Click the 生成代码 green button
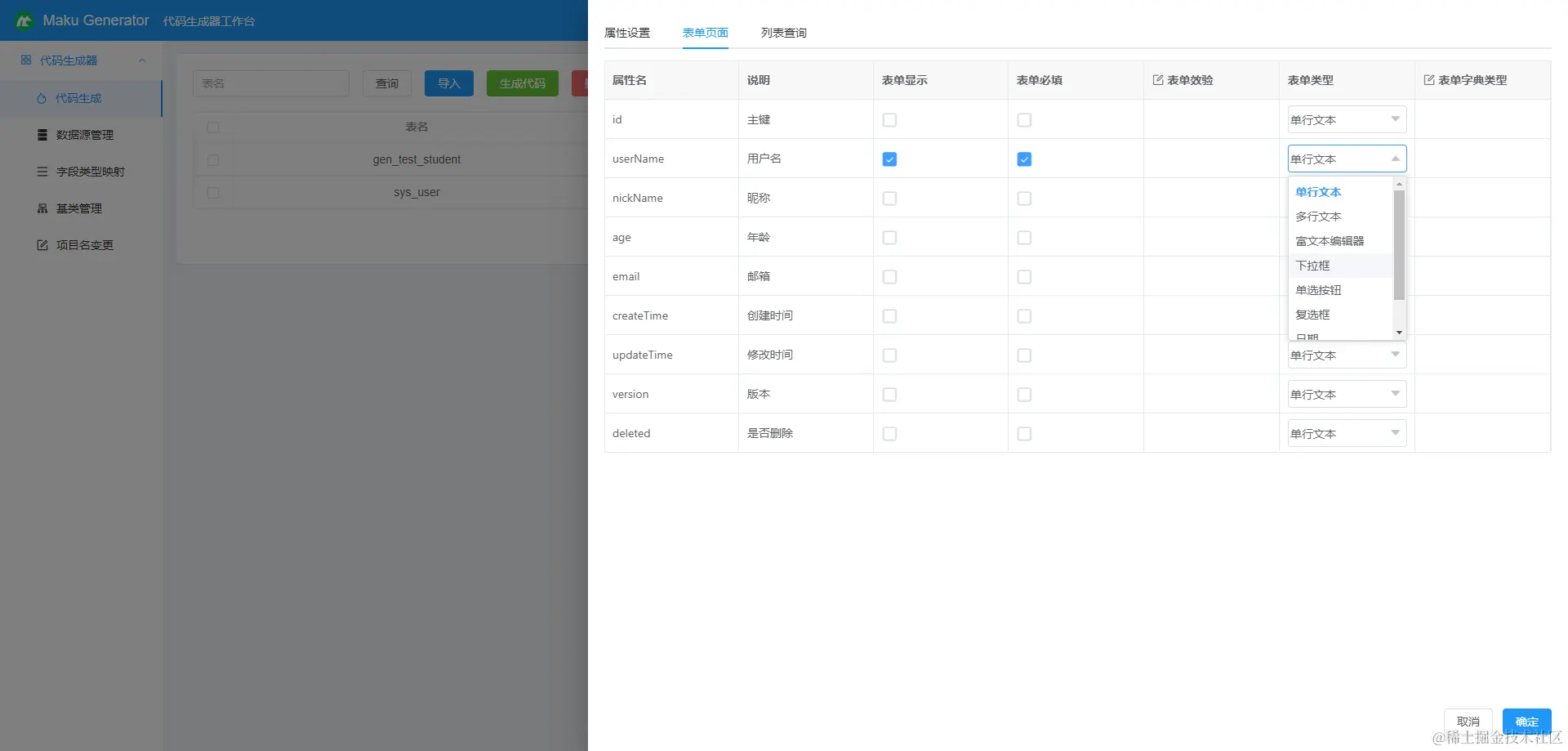 point(523,83)
